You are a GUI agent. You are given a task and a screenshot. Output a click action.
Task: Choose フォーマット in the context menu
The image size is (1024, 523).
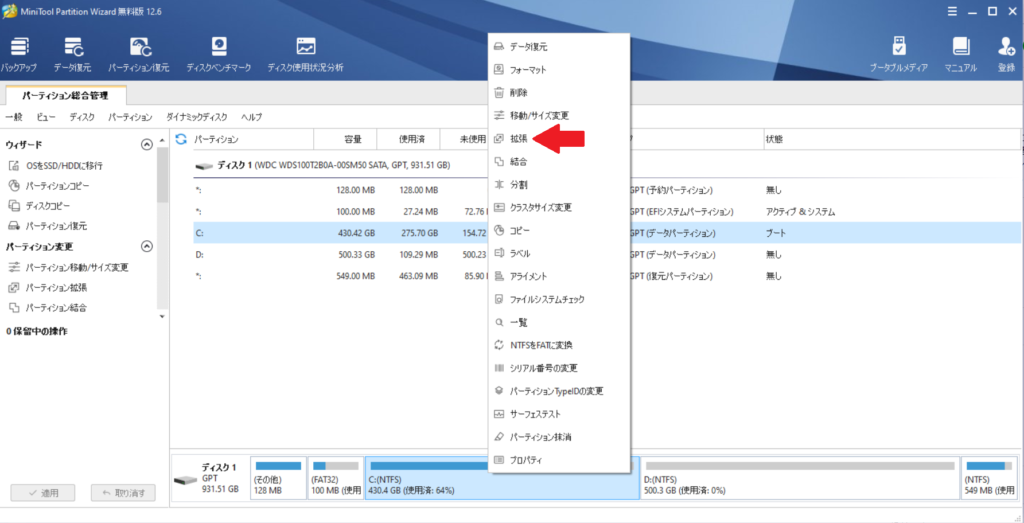[x=558, y=70]
